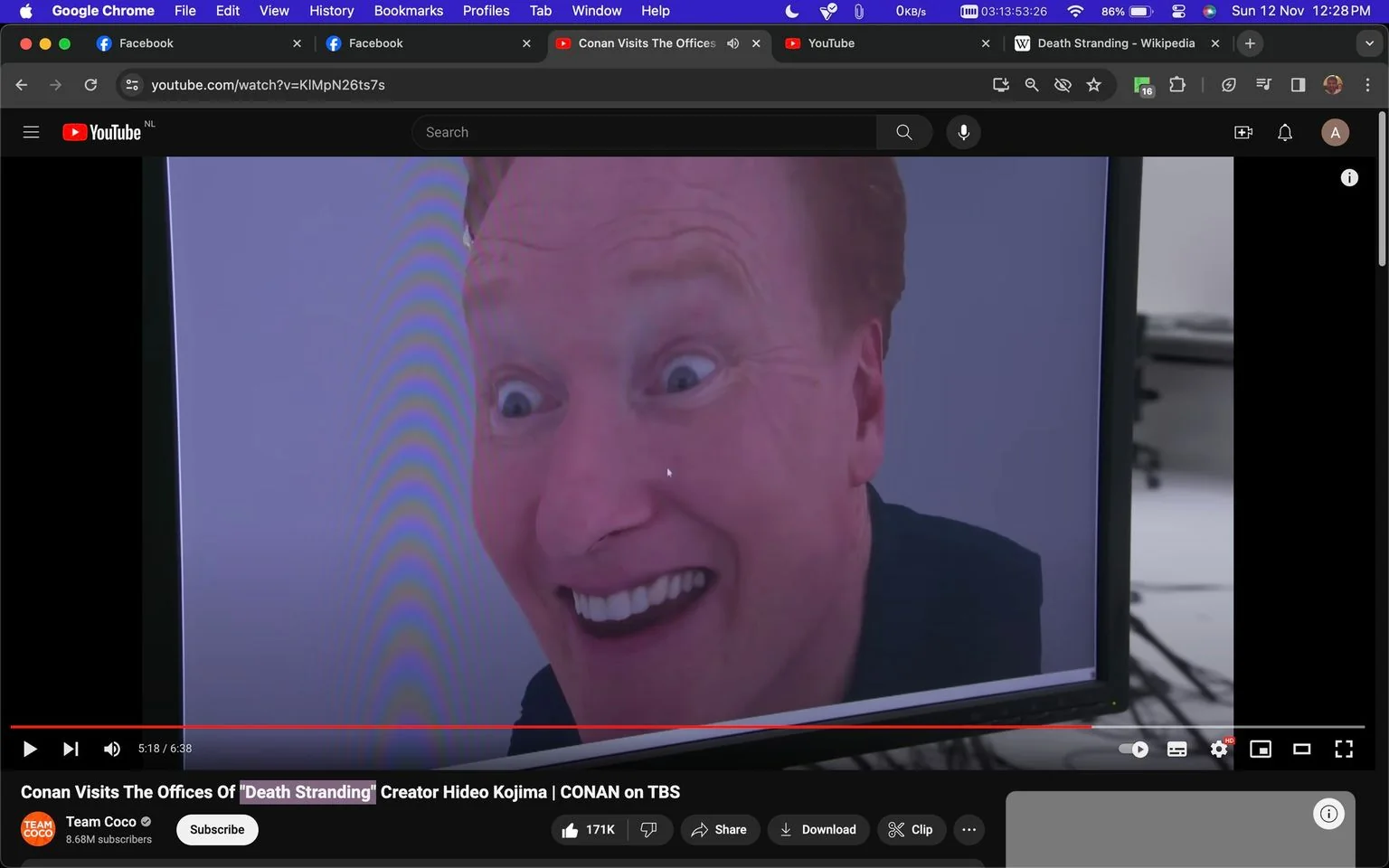The width and height of the screenshot is (1389, 868).
Task: Open the YouTube hamburger guide menu
Action: pos(31,132)
